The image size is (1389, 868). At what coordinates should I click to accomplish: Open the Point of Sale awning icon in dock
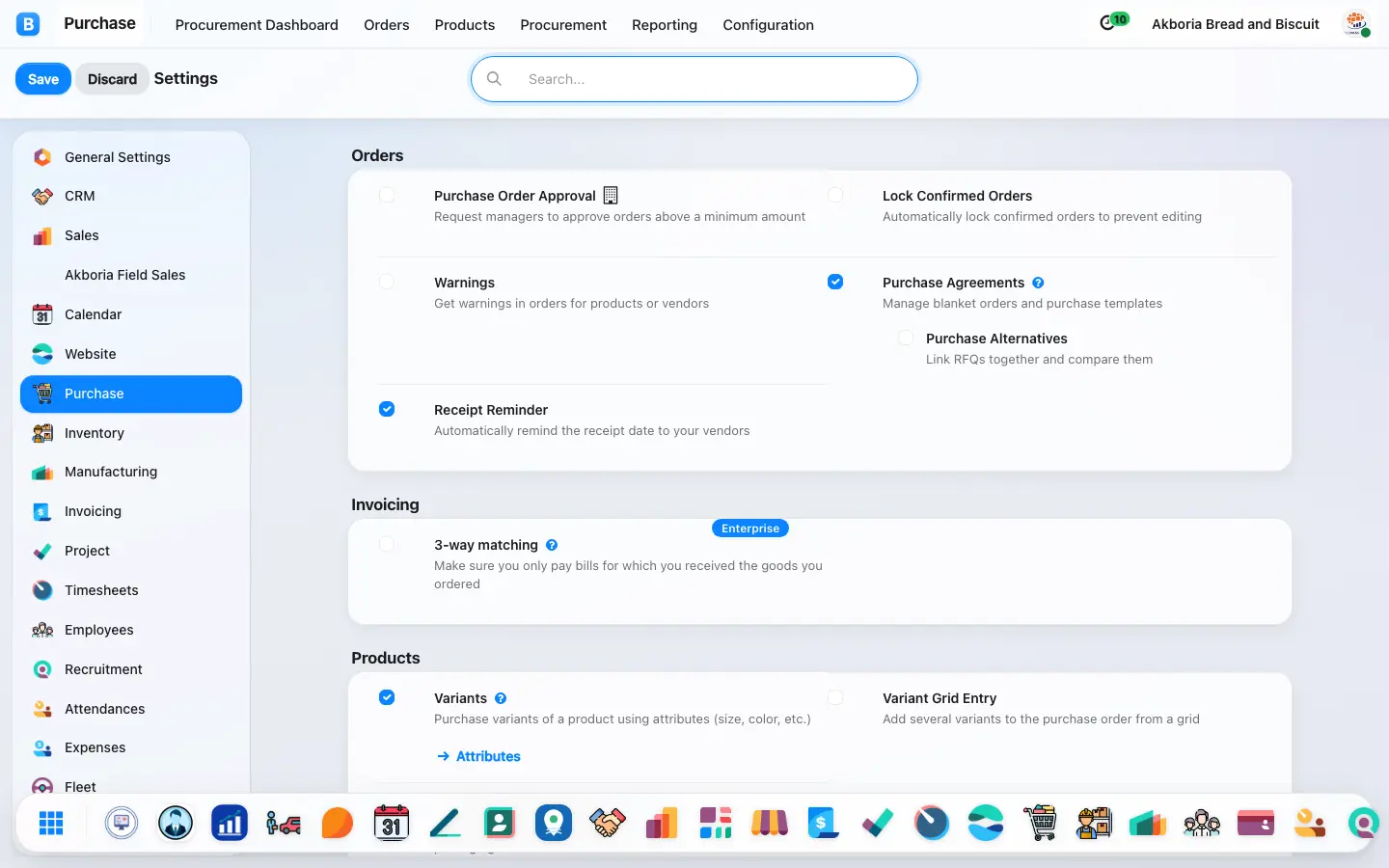coord(770,823)
